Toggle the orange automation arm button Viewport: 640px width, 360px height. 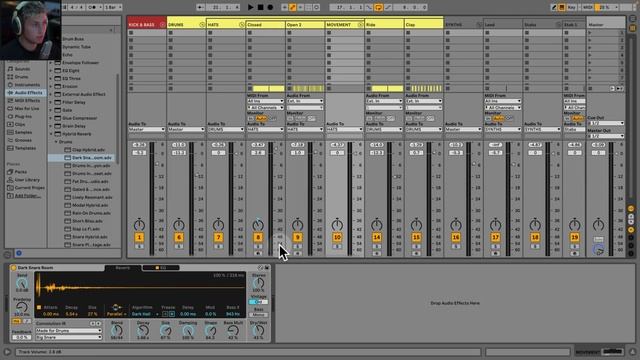(293, 7)
